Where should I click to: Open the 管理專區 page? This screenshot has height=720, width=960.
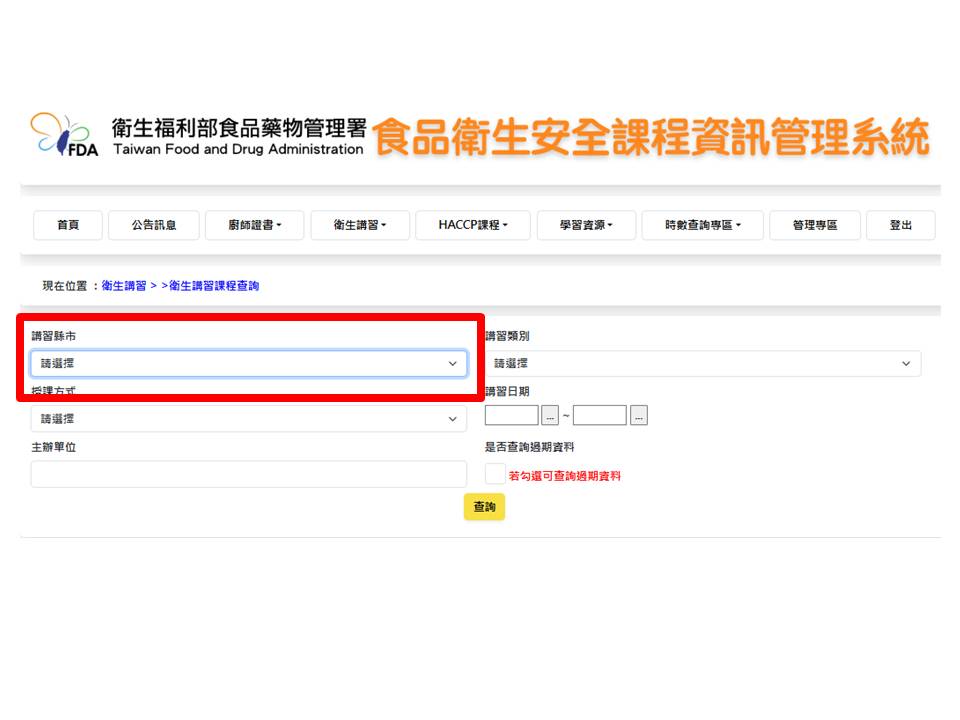pyautogui.click(x=814, y=226)
